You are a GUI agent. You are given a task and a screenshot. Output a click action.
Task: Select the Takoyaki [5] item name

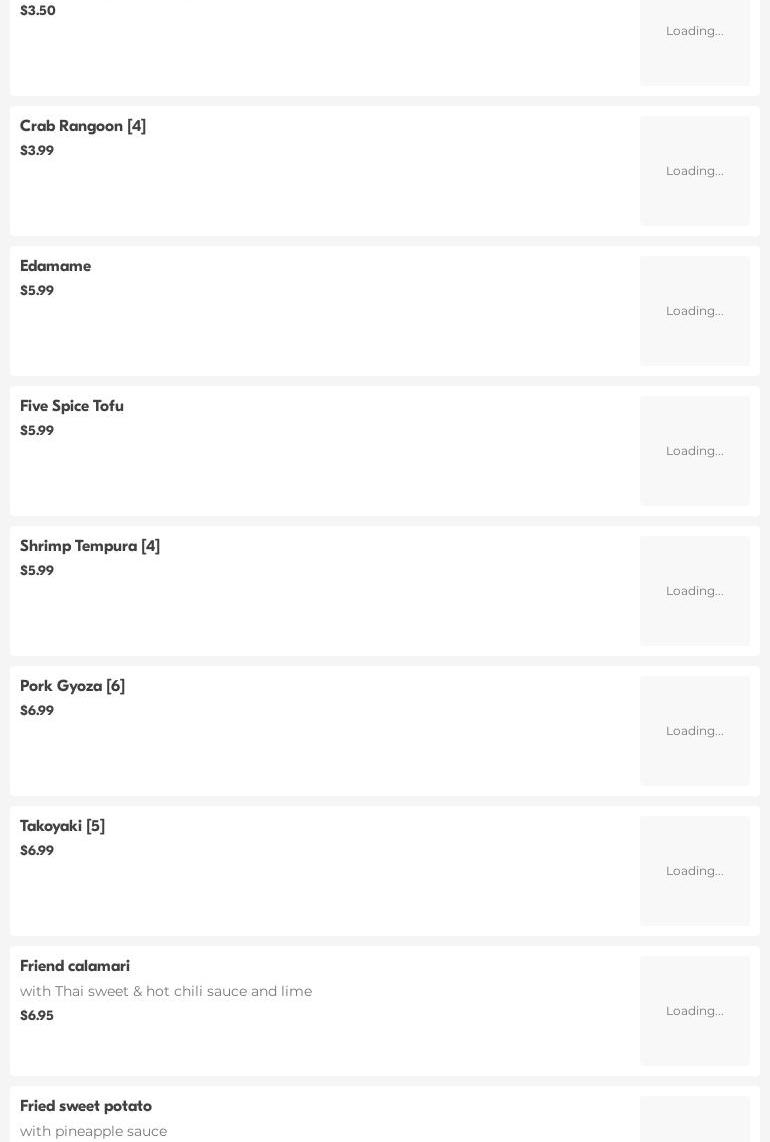pyautogui.click(x=62, y=826)
